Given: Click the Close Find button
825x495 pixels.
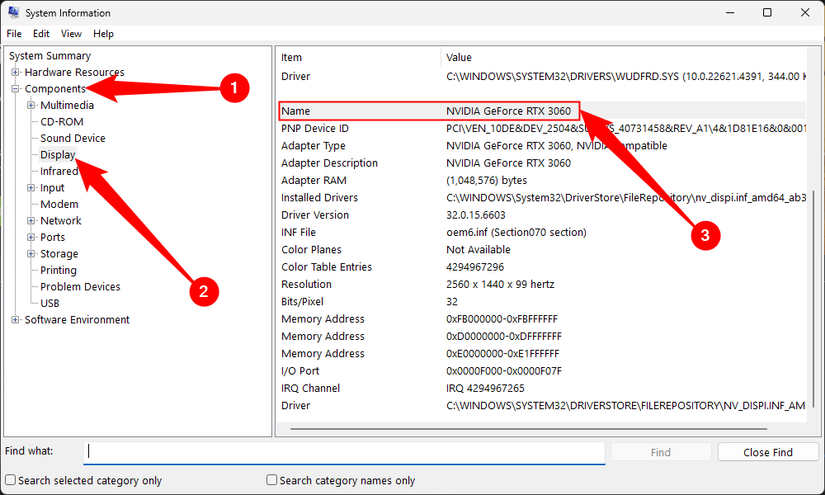Looking at the screenshot, I should coord(767,452).
